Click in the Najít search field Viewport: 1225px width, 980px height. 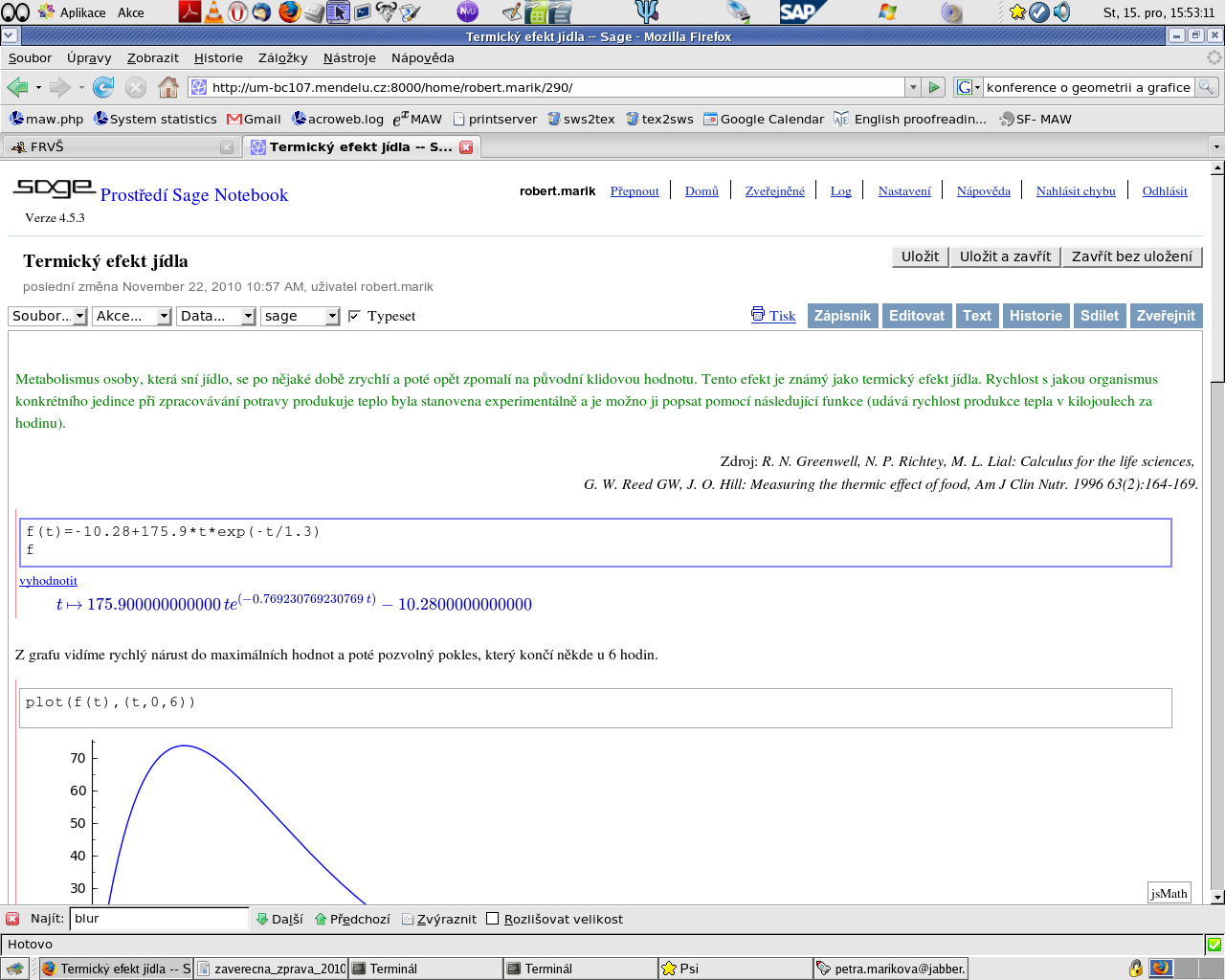pyautogui.click(x=159, y=919)
